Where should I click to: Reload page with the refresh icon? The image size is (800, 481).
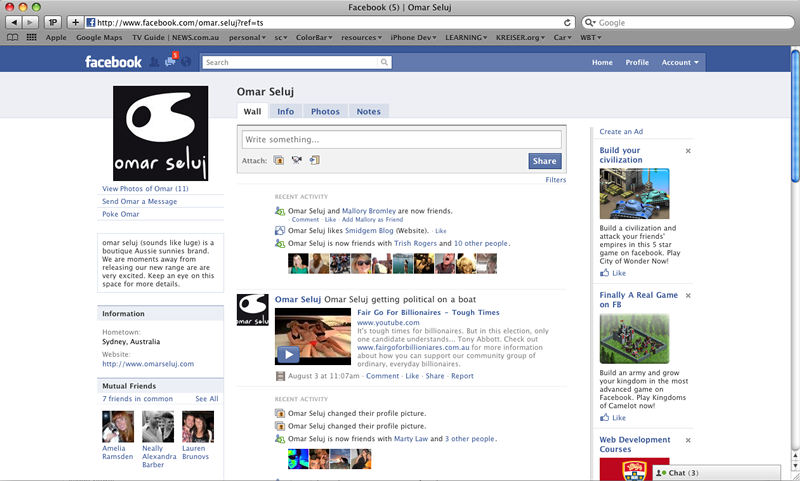click(567, 22)
